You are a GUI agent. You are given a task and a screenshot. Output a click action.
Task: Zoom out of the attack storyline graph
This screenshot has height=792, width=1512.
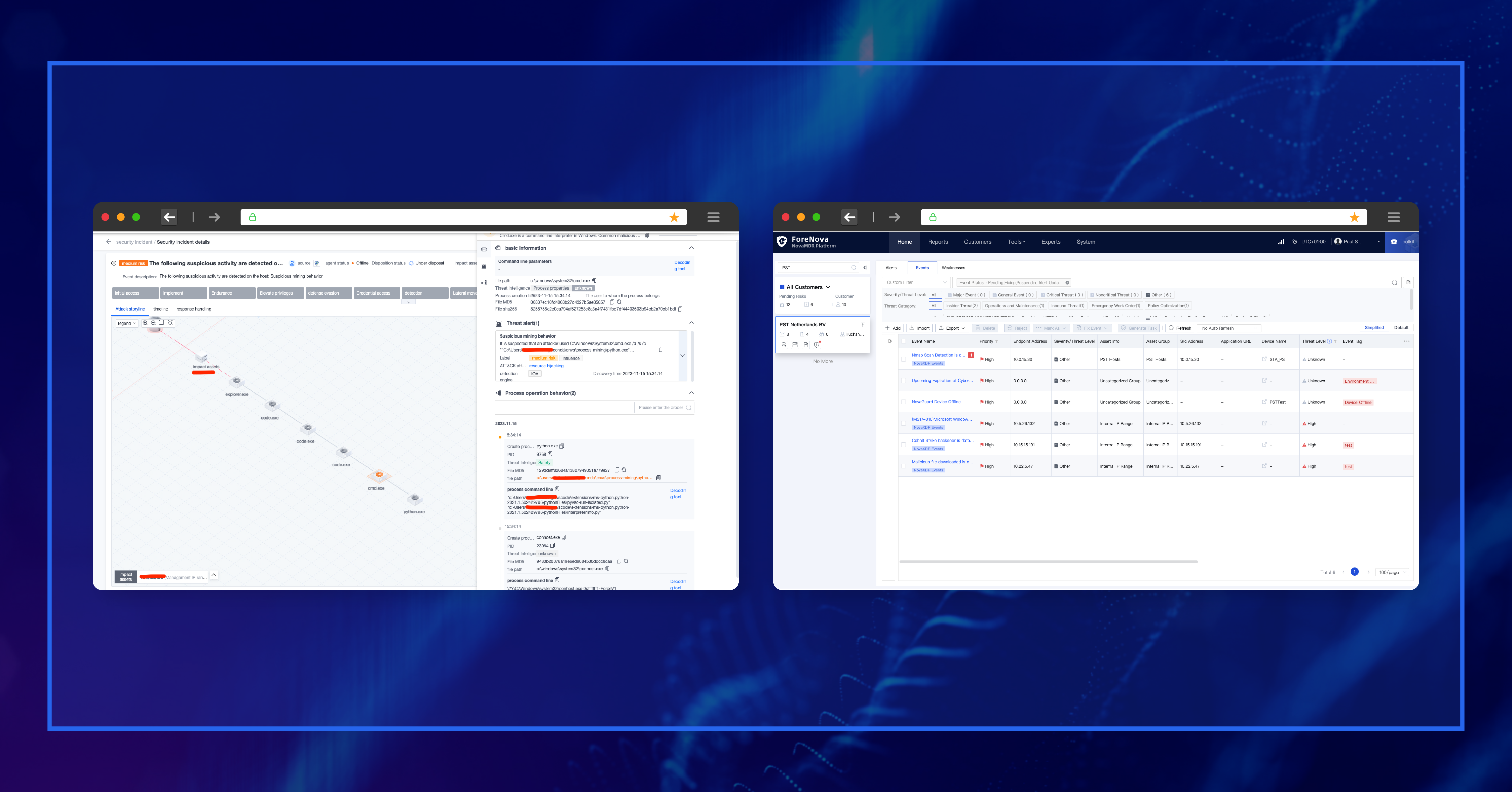153,323
